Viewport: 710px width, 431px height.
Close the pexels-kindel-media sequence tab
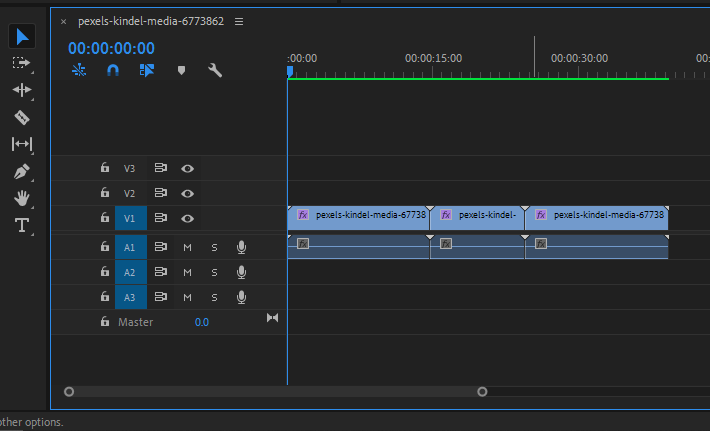point(63,21)
